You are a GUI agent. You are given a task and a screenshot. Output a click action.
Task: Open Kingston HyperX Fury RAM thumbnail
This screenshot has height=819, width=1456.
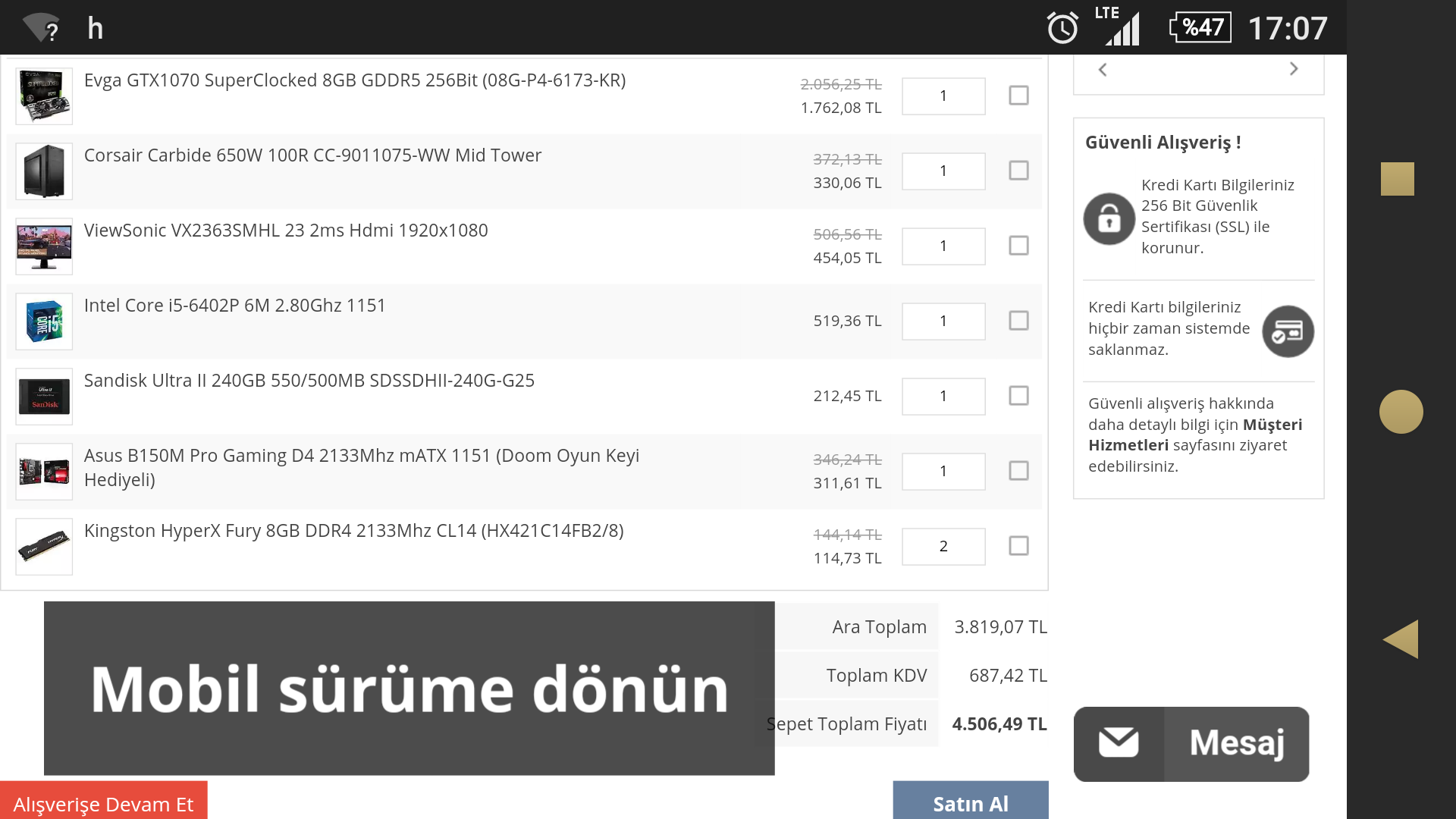point(44,547)
